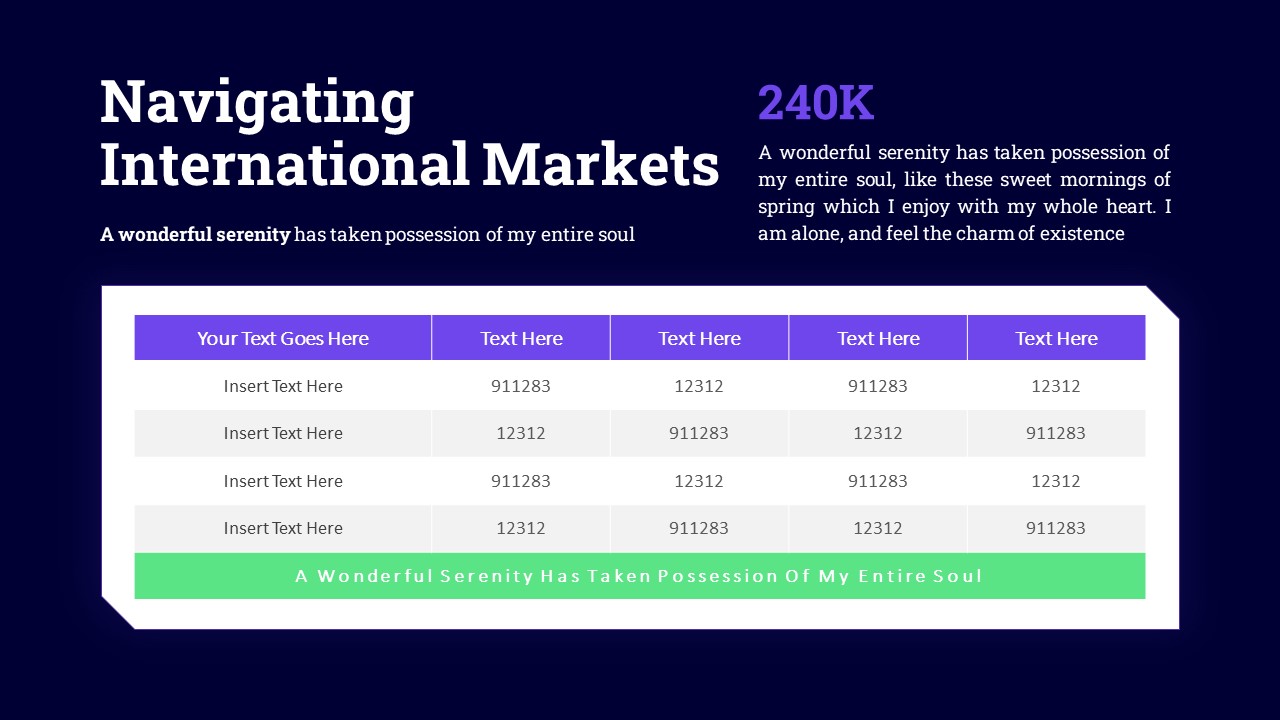Click second row 'Insert Text Here' cell
Viewport: 1280px width, 720px height.
point(283,433)
